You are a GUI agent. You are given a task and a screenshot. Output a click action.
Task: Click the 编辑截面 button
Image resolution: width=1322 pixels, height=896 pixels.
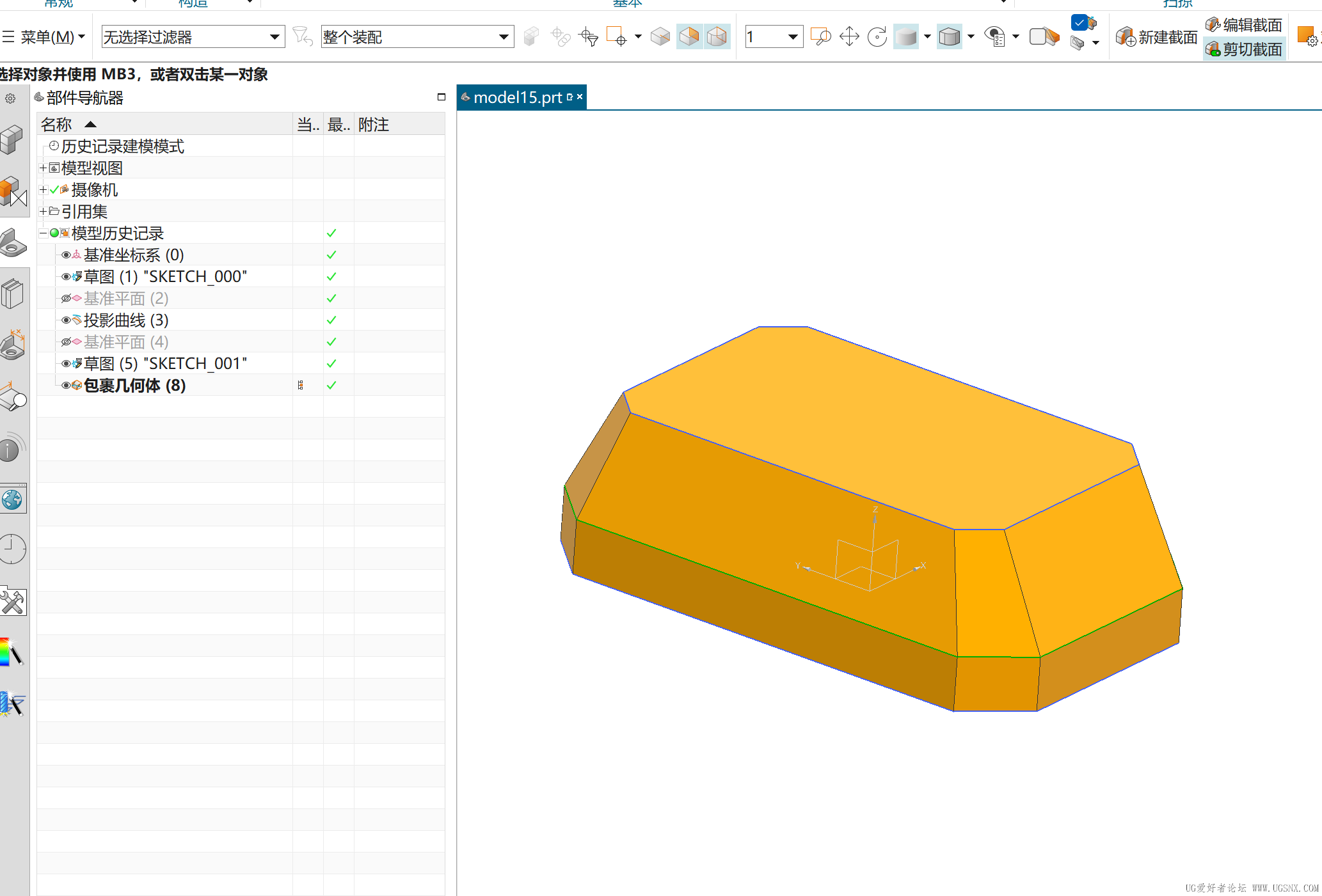click(x=1245, y=25)
